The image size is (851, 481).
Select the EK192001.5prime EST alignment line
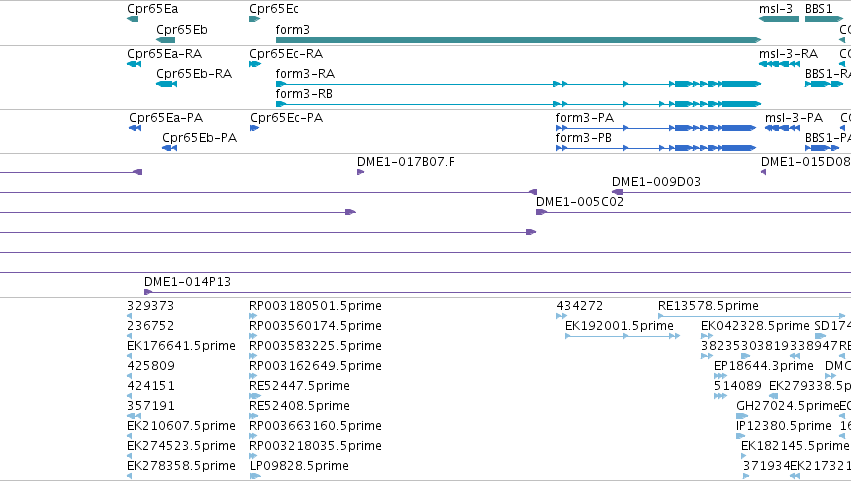(623, 336)
